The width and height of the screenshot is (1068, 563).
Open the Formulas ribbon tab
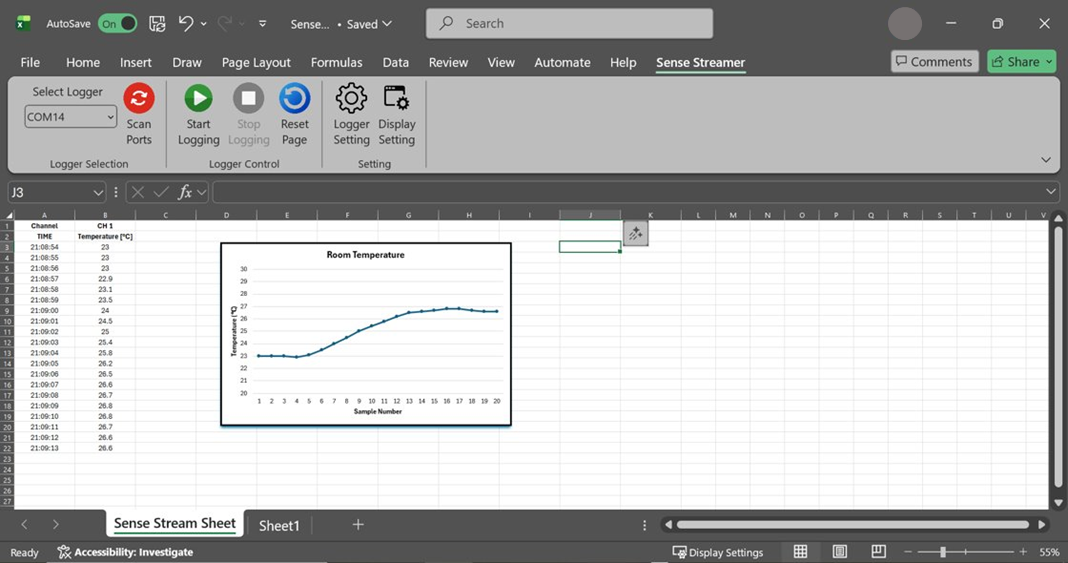coord(336,62)
